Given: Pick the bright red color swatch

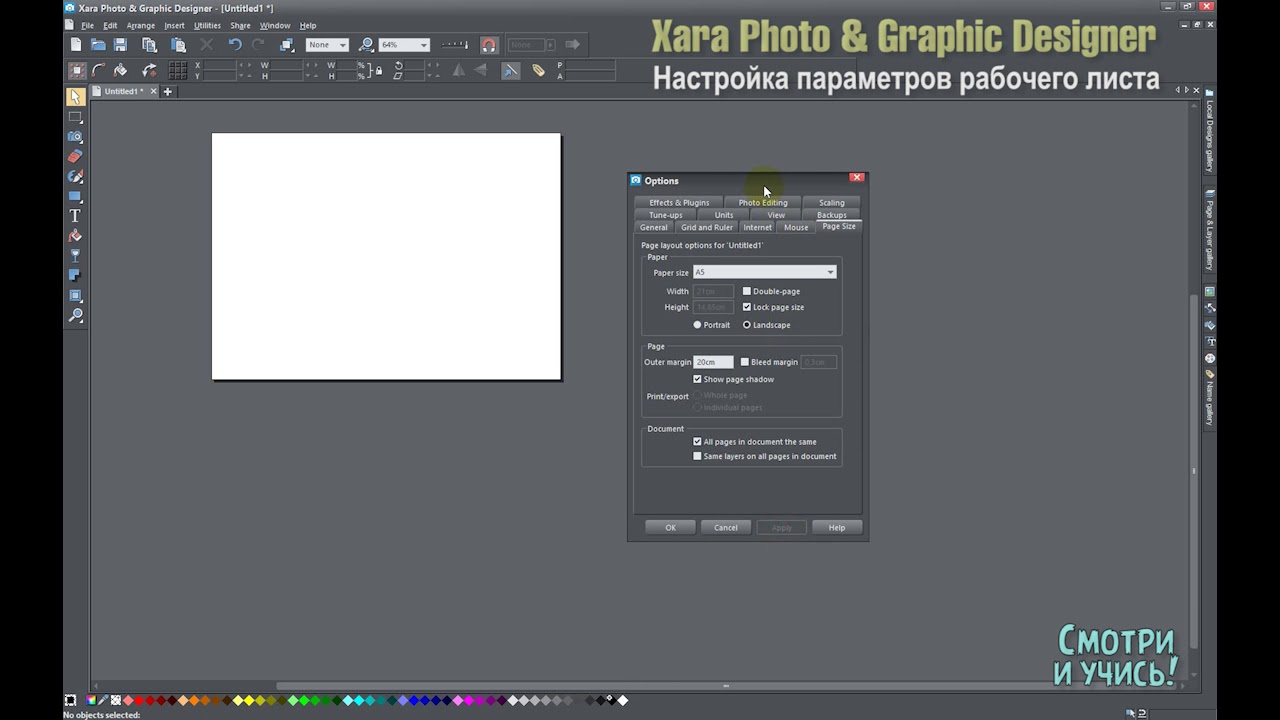Looking at the screenshot, I should 141,700.
